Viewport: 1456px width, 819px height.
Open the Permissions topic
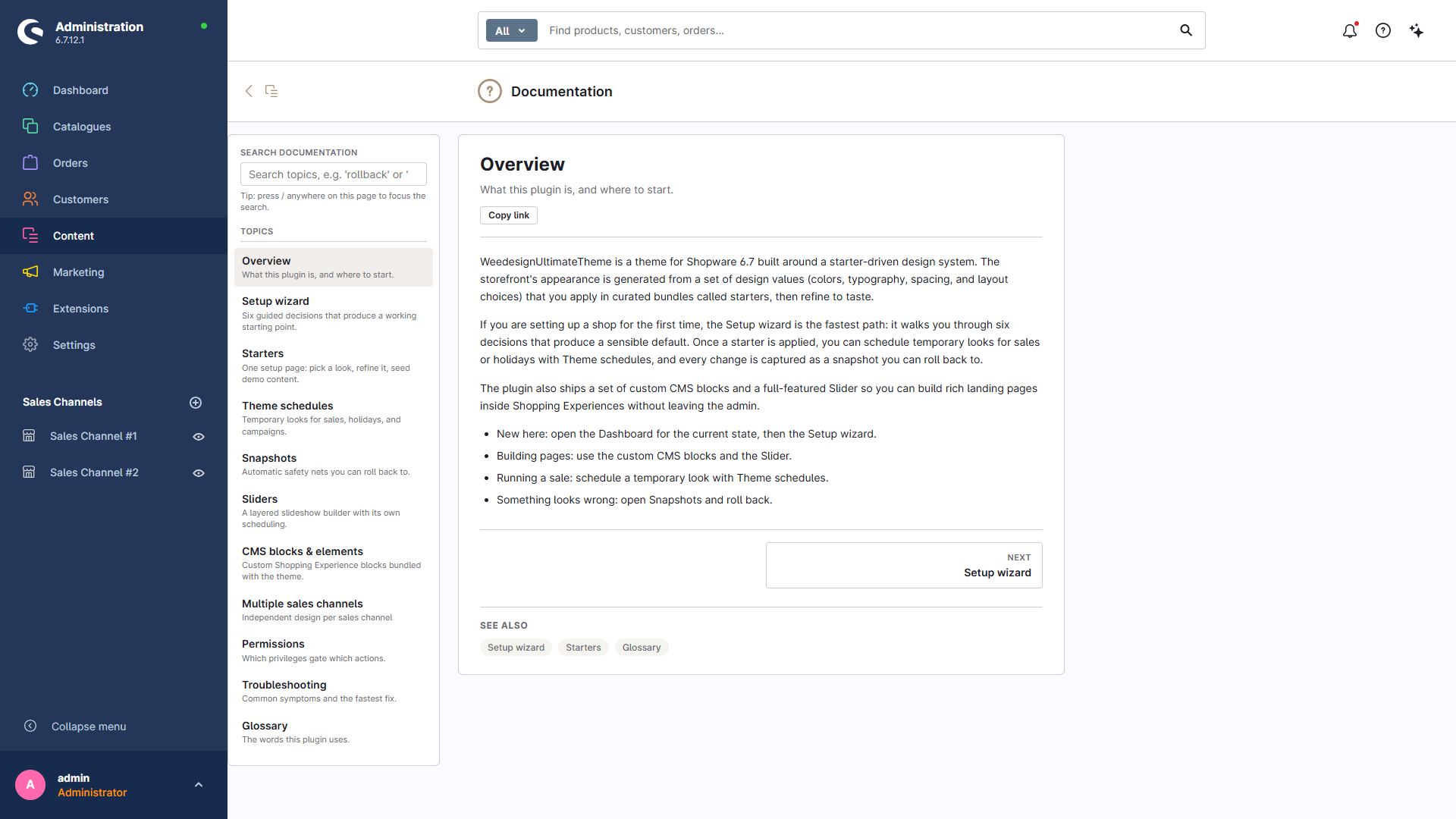[334, 651]
